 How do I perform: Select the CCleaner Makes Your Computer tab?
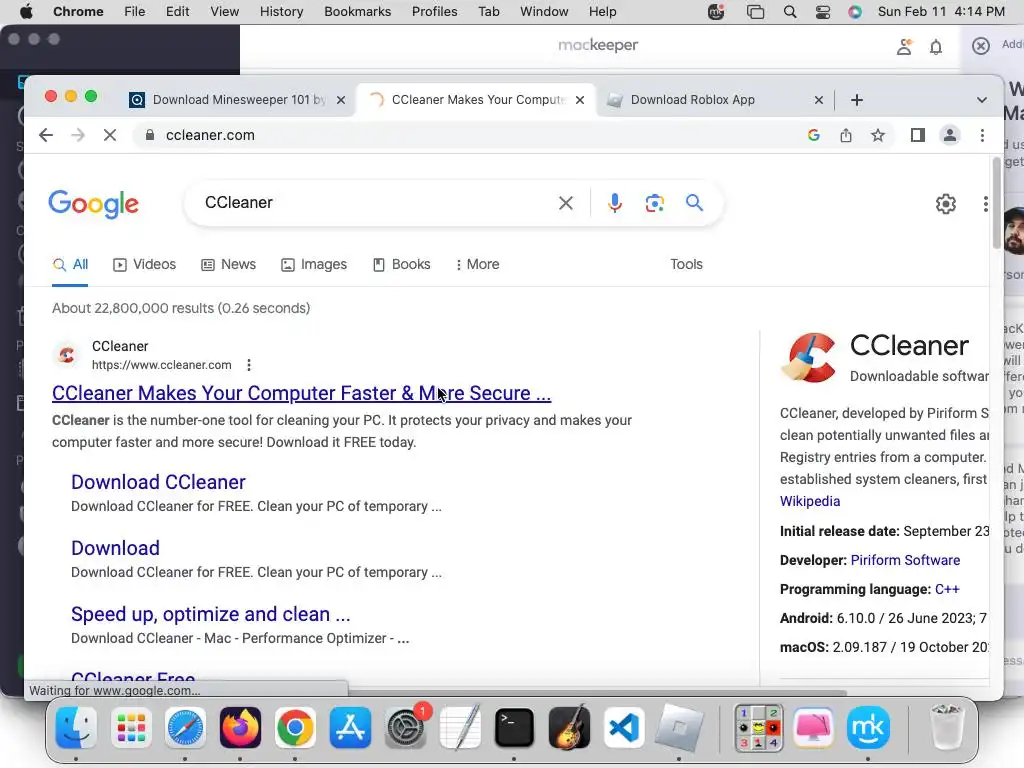477,100
